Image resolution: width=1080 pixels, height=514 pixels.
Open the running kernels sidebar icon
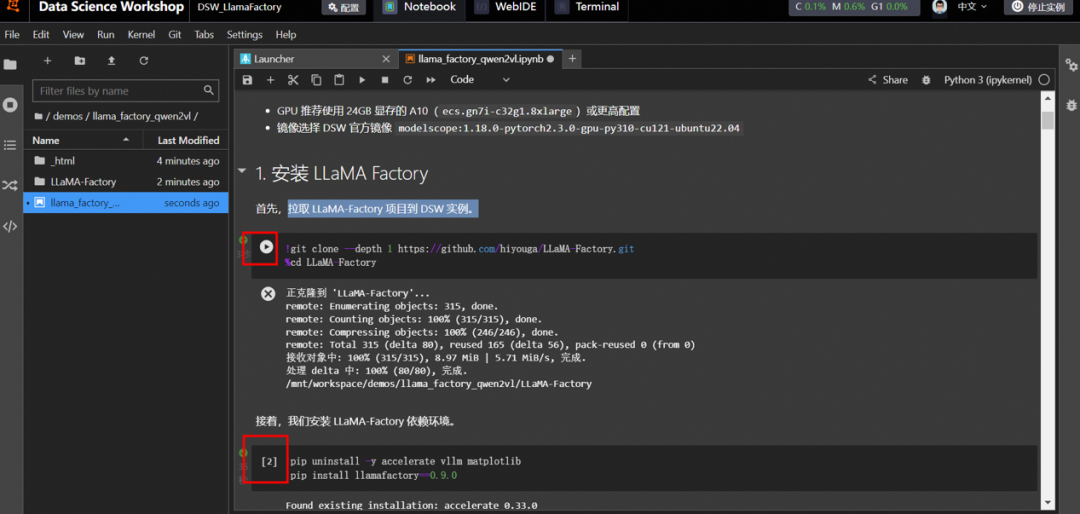click(10, 105)
